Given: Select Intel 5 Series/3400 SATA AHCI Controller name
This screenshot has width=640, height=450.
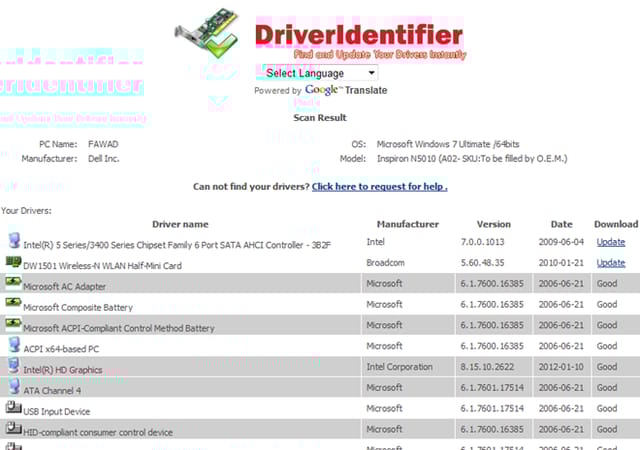Looking at the screenshot, I should (x=177, y=245).
